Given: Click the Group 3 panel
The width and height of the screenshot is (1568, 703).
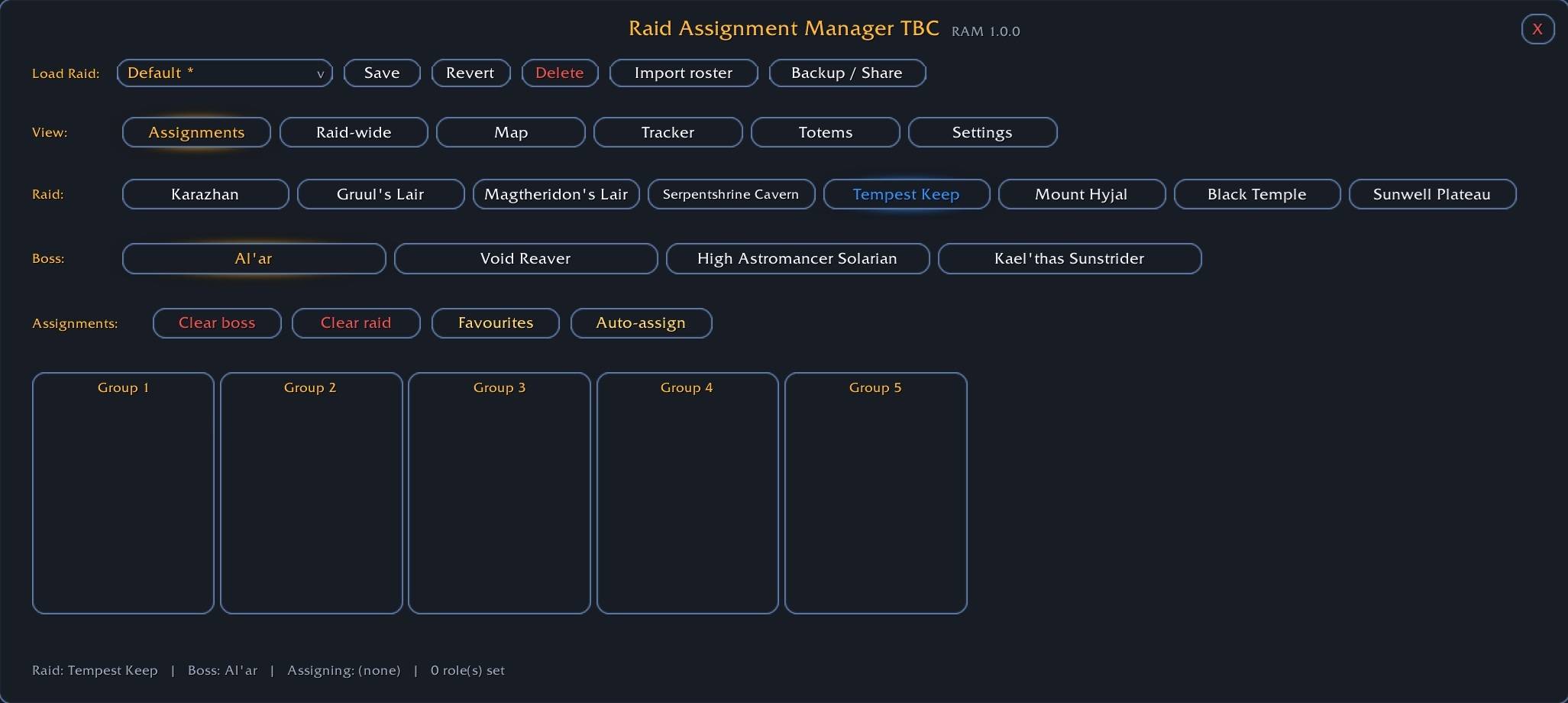Looking at the screenshot, I should coord(499,493).
